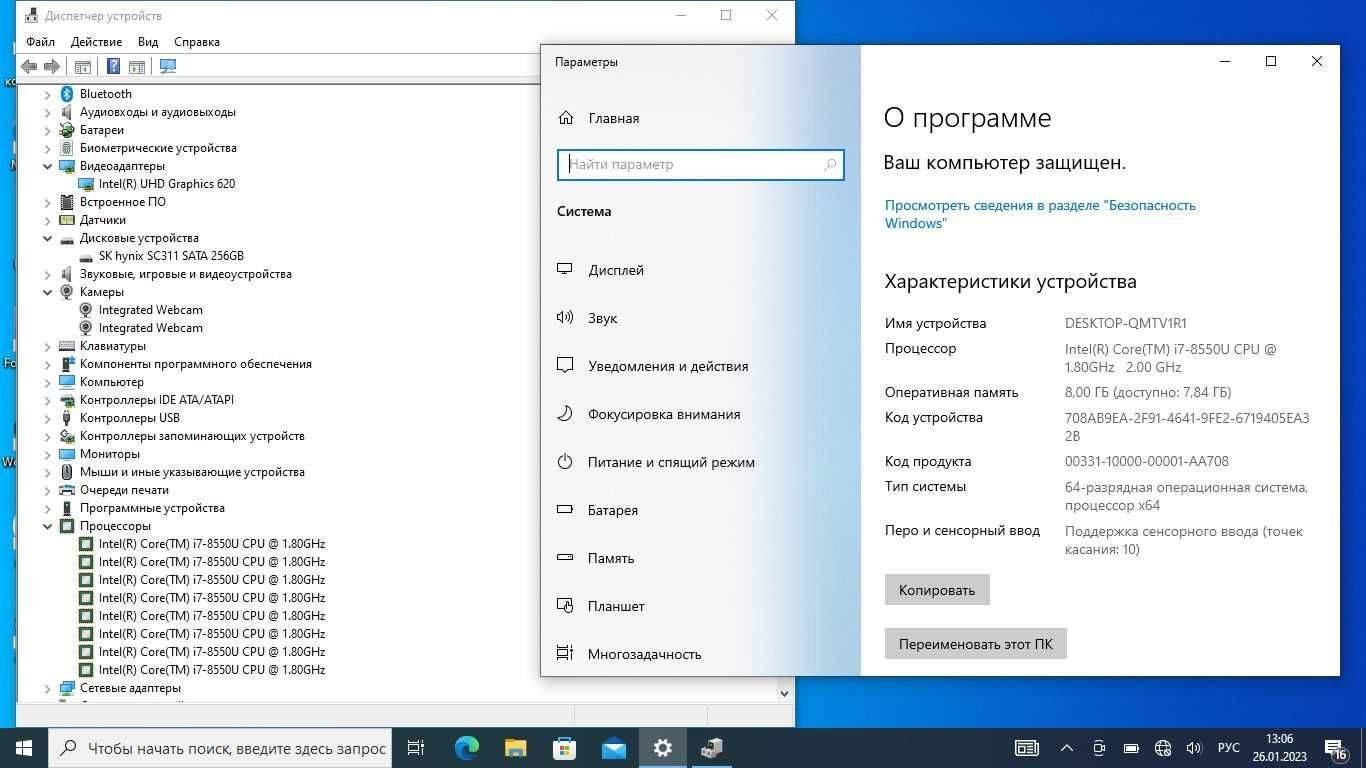Click the Копировать button
Screen dimensions: 1366x768
pos(937,590)
